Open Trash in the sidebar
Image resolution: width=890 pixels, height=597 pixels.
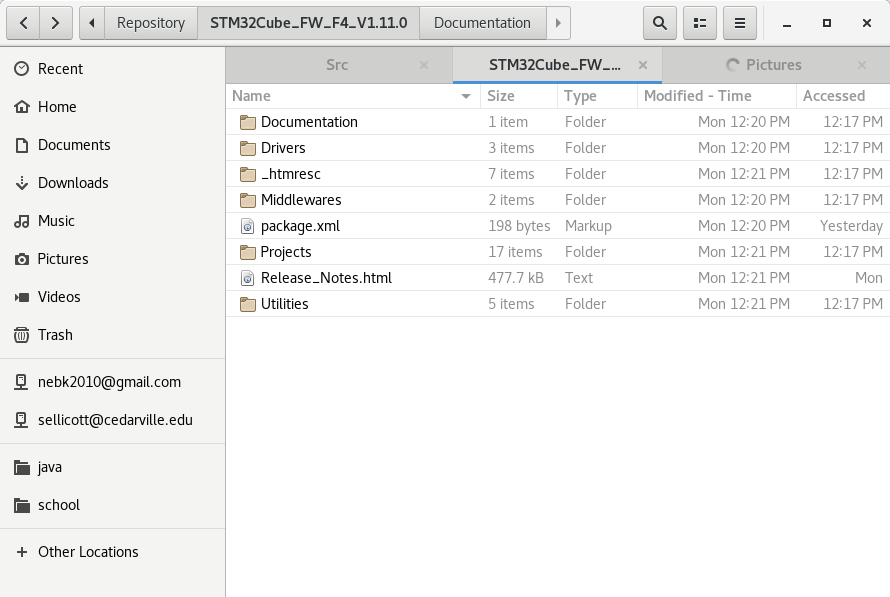coord(112,335)
